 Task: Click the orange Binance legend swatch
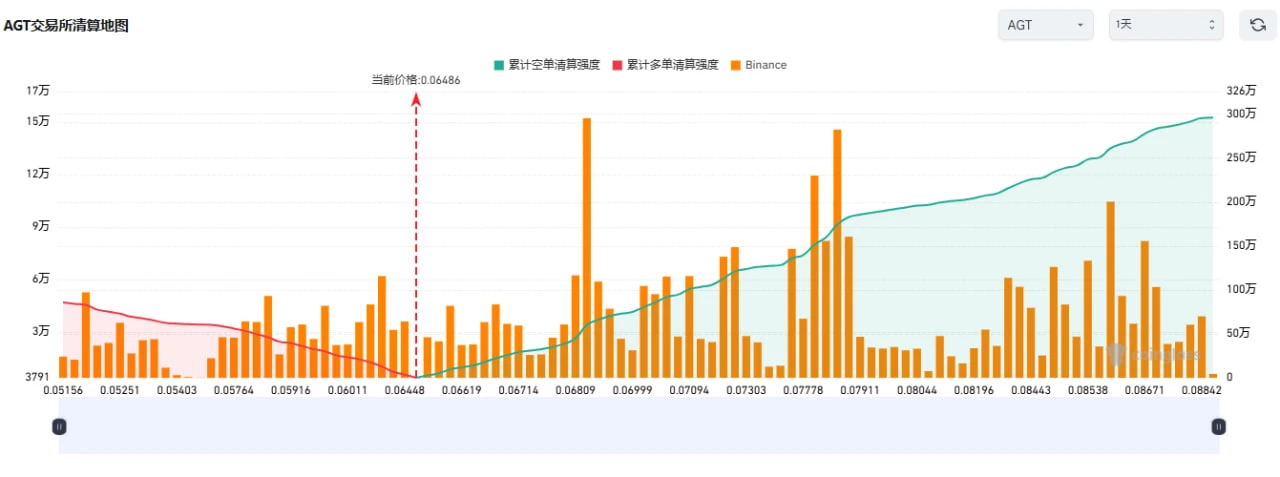[x=736, y=65]
